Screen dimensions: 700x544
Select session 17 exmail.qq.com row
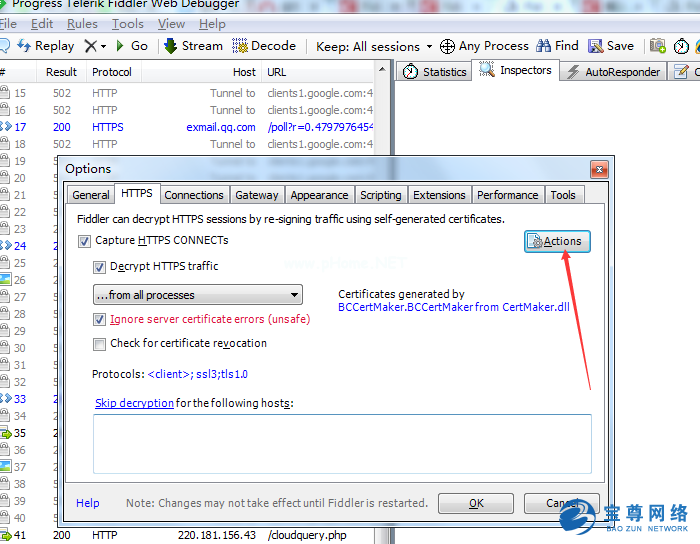187,127
